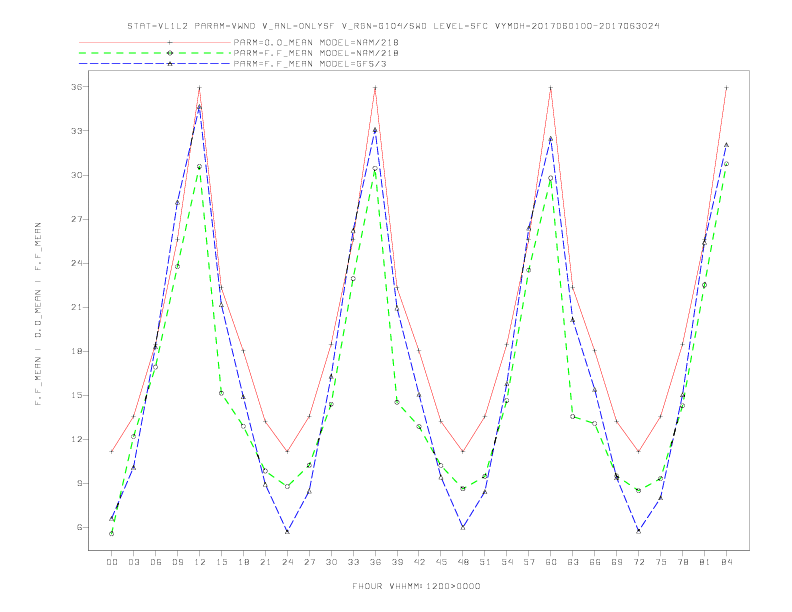Viewport: 792px width, 612px height.
Task: Click y-axis tick label 24
Action: [x=76, y=263]
